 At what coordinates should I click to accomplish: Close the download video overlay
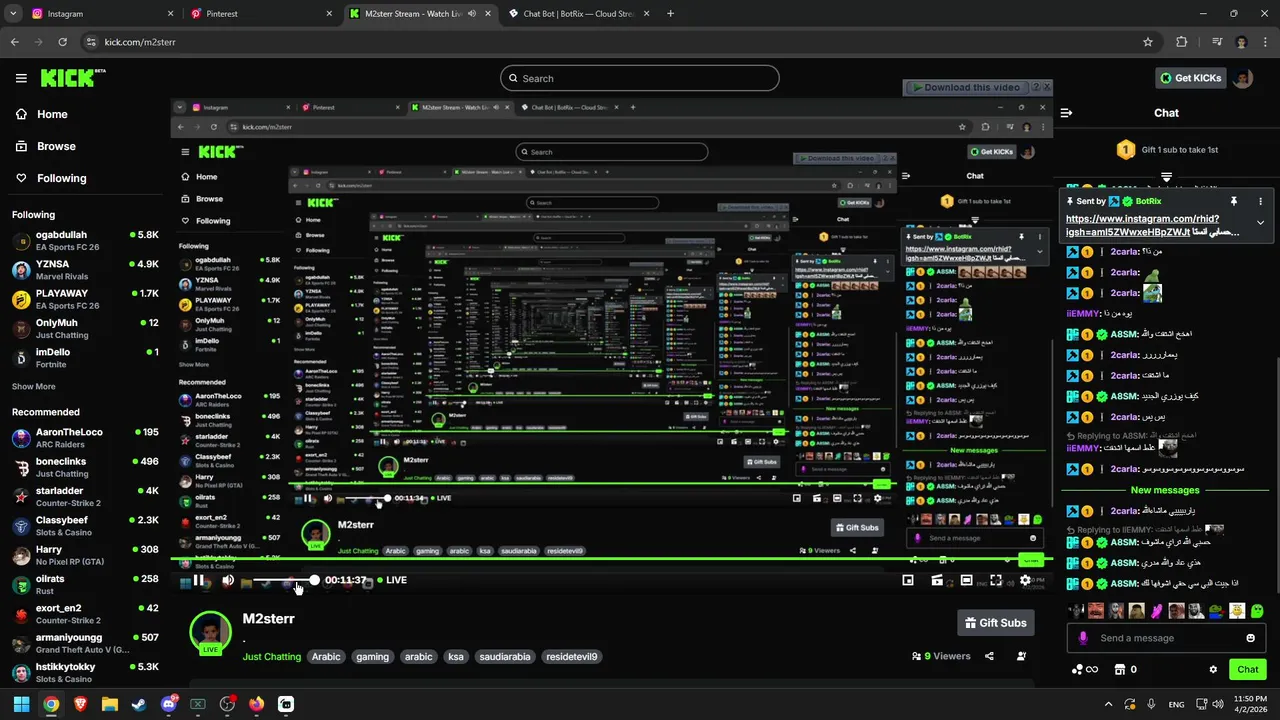point(1047,87)
